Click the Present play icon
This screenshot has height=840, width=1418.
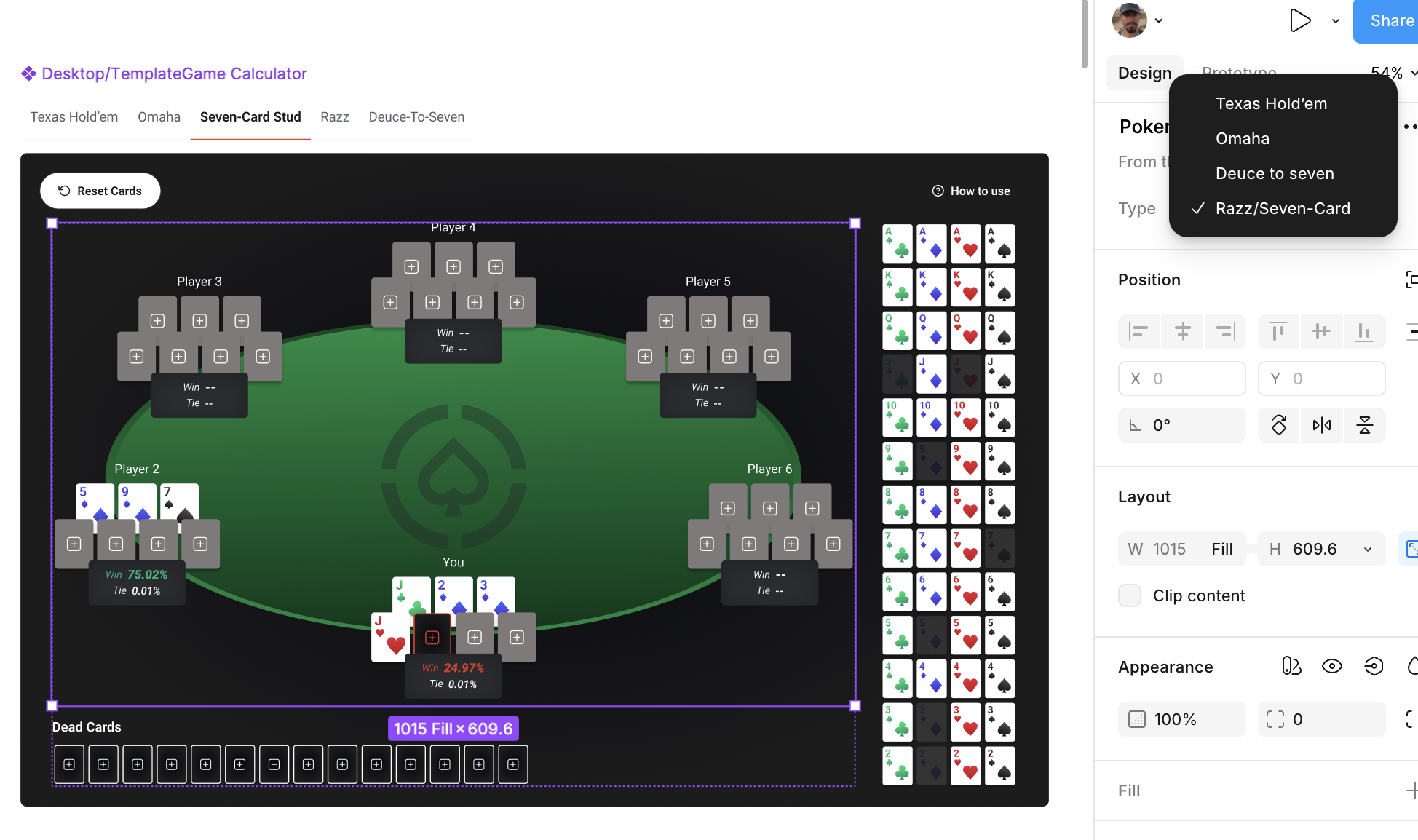1299,20
